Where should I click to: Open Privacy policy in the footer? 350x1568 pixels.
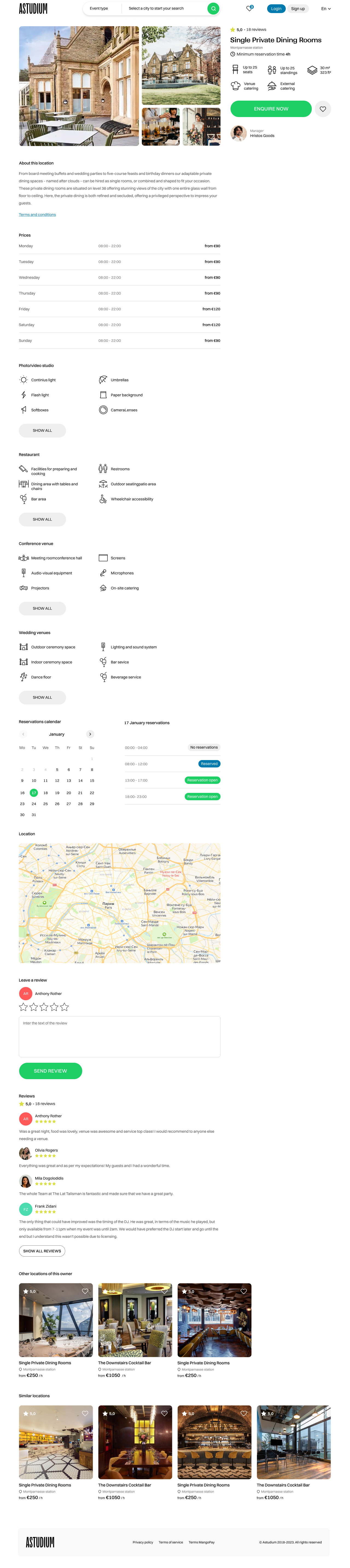(143, 1542)
